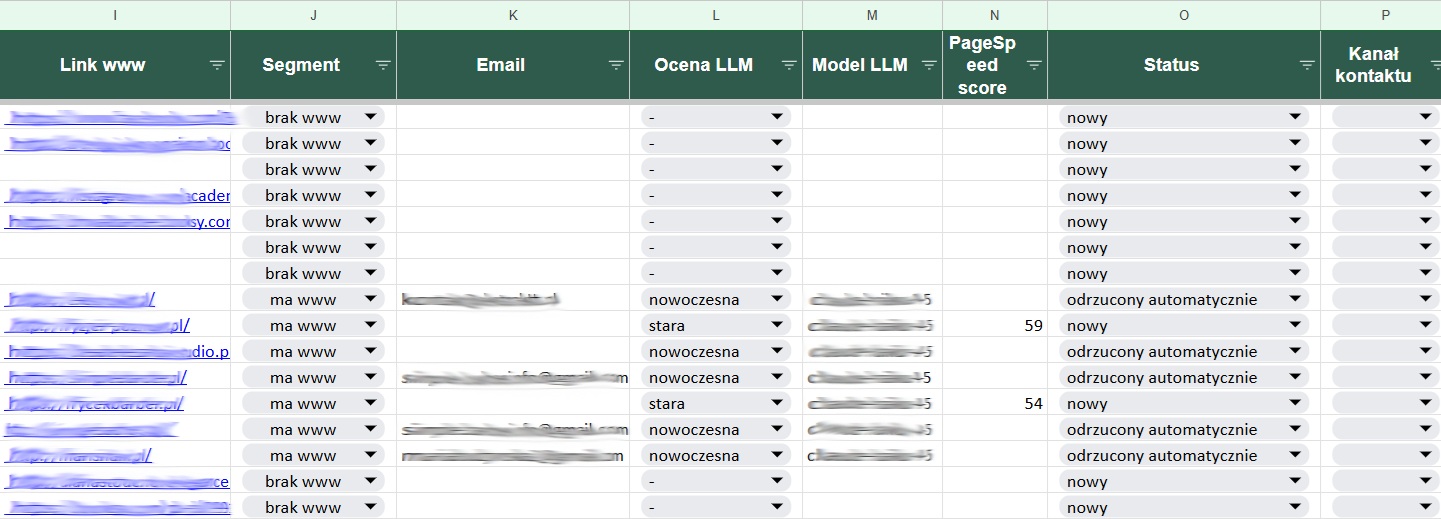
Task: Select column K letter header
Action: pyautogui.click(x=513, y=15)
